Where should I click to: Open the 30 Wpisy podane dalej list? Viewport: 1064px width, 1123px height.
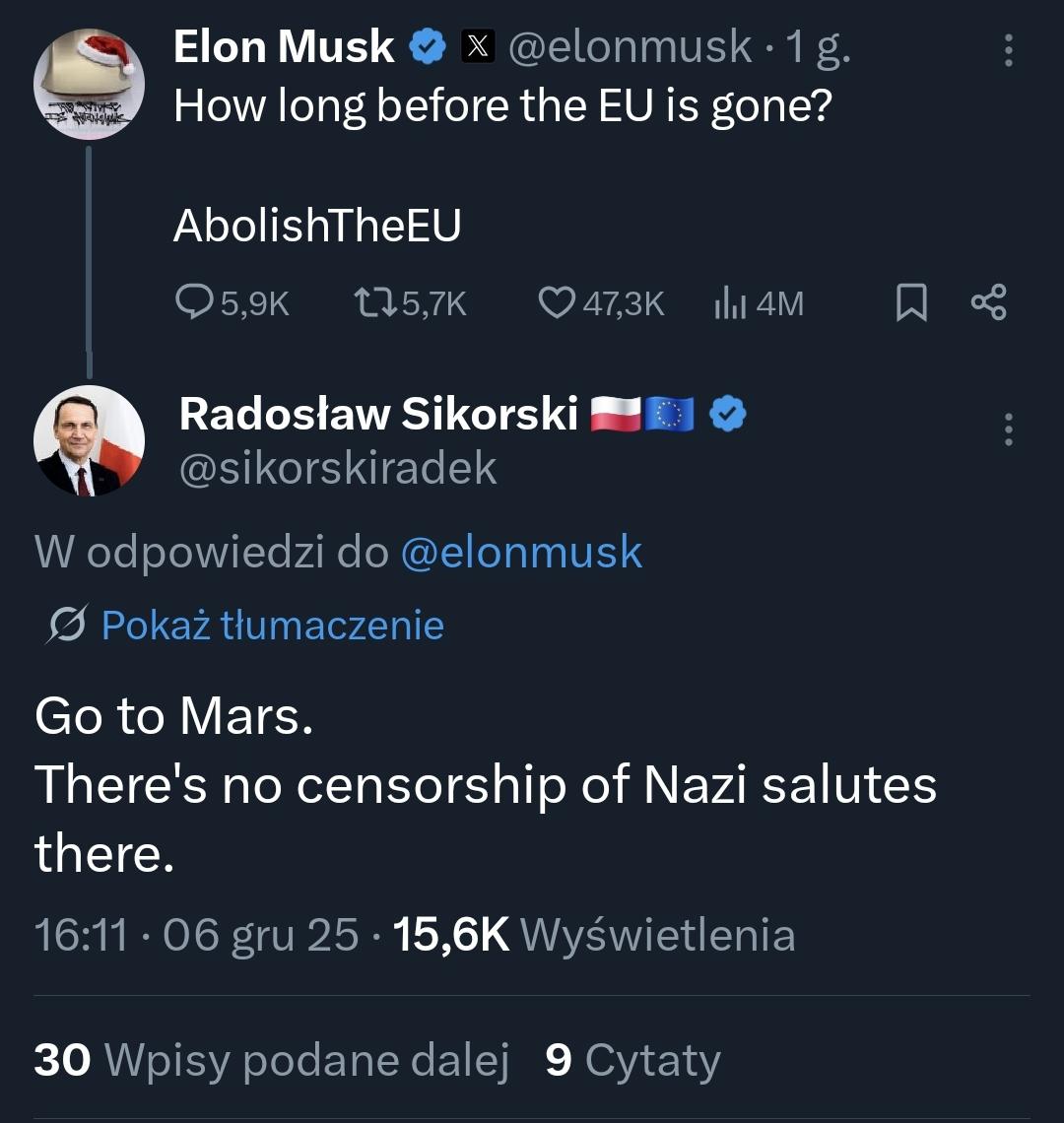(271, 1060)
